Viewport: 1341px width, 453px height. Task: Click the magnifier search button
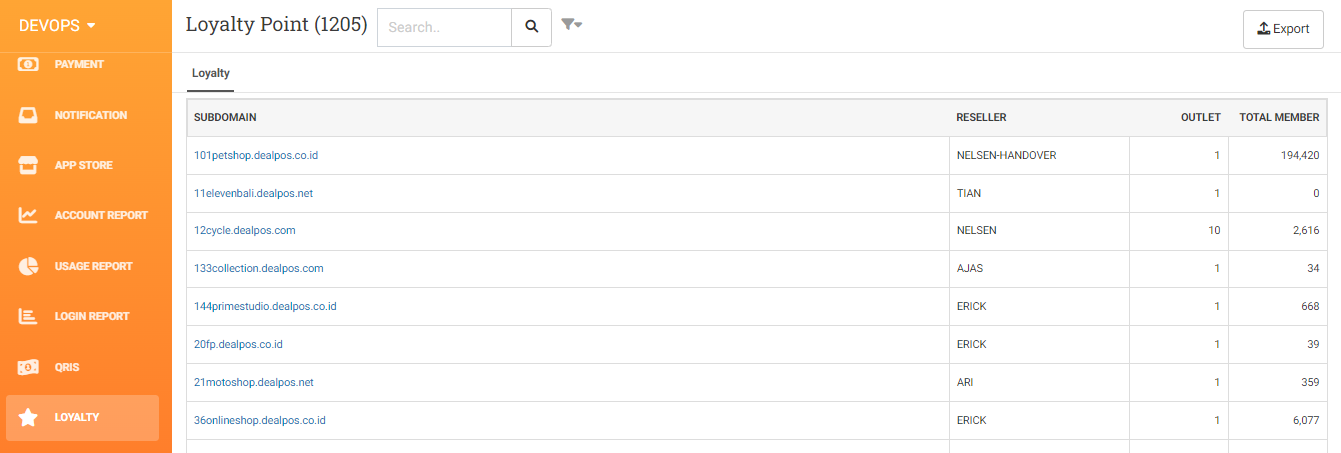coord(531,27)
